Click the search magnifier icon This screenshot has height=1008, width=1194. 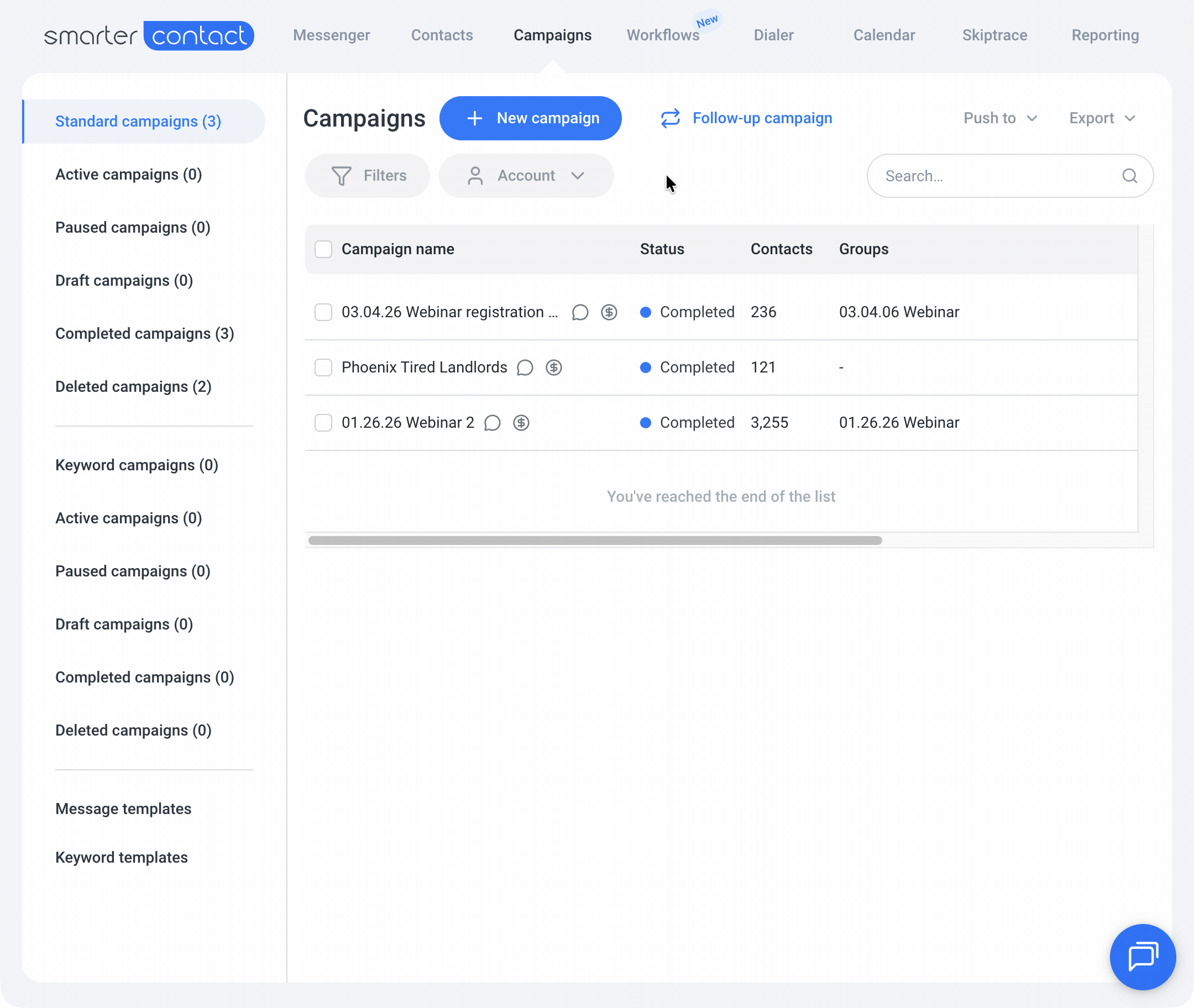pos(1129,176)
